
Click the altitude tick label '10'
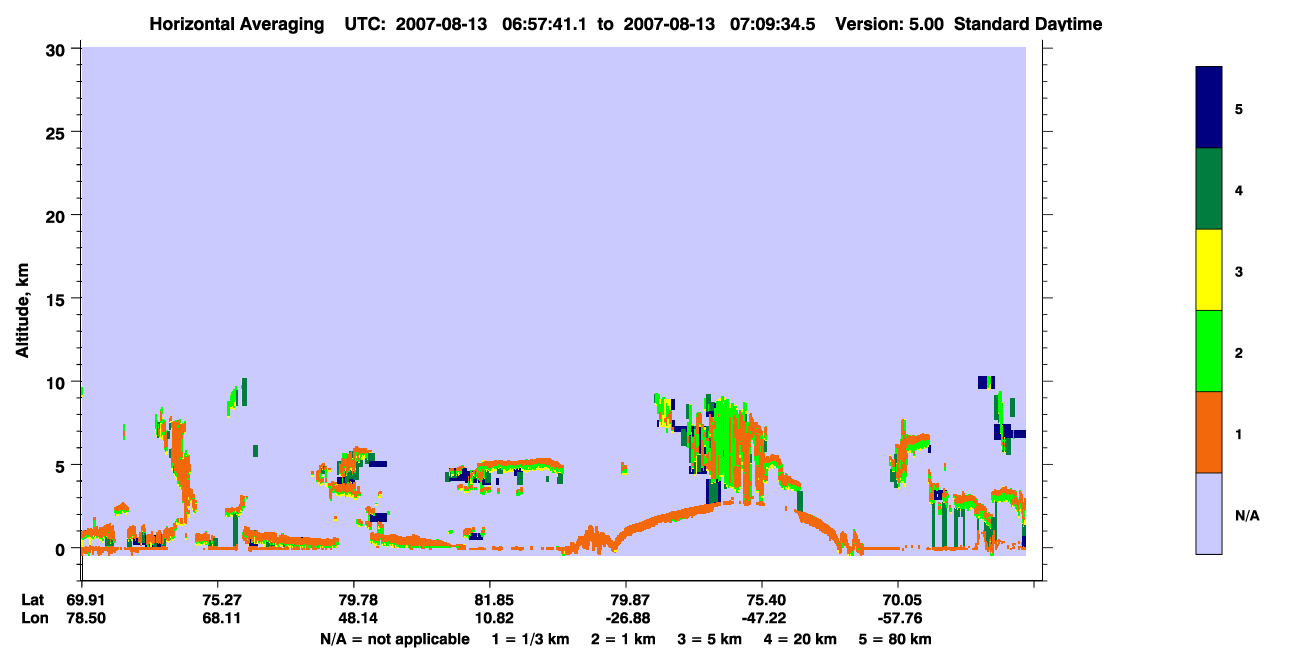pyautogui.click(x=58, y=382)
